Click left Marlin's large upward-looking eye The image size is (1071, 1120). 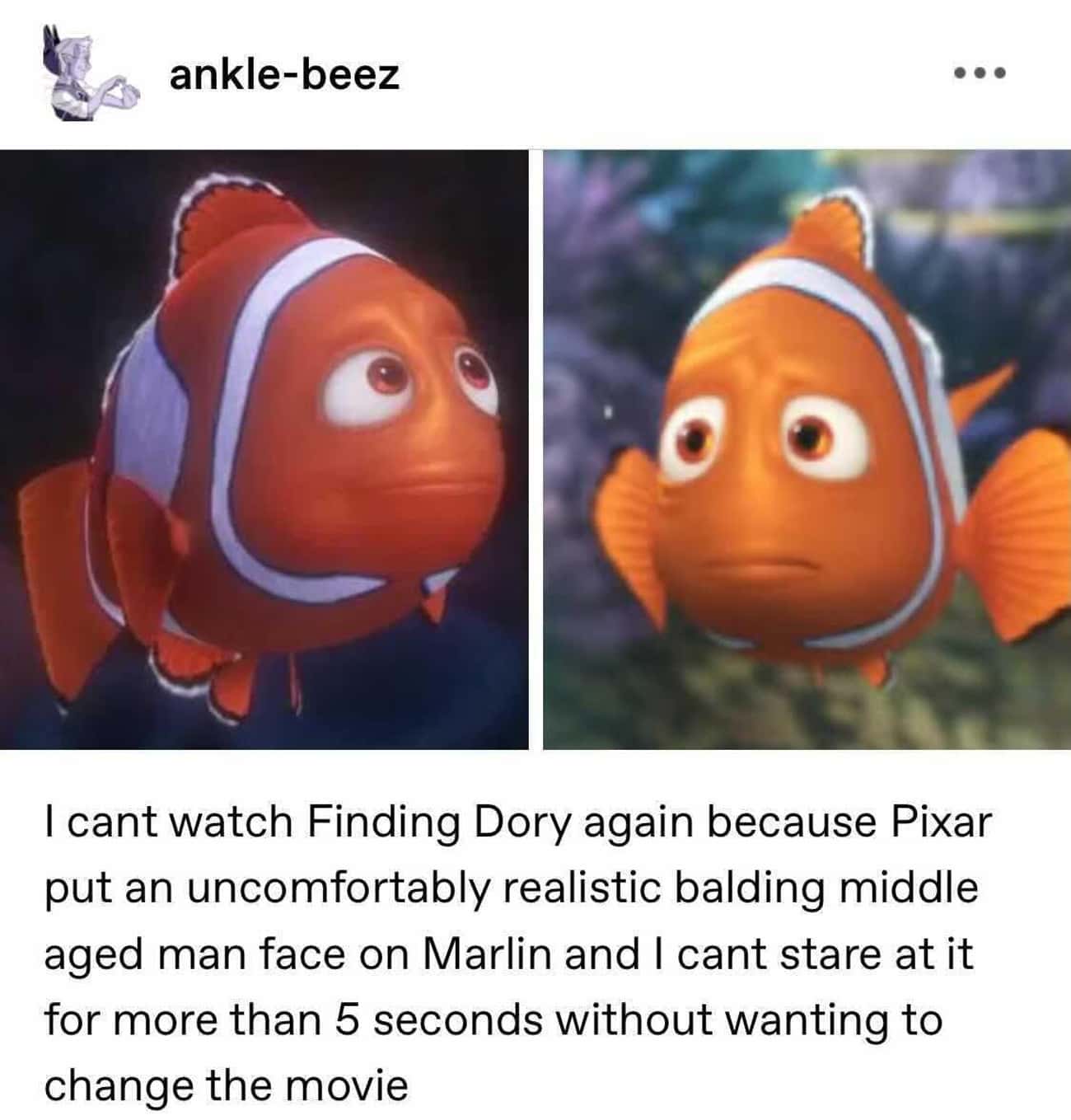click(363, 387)
